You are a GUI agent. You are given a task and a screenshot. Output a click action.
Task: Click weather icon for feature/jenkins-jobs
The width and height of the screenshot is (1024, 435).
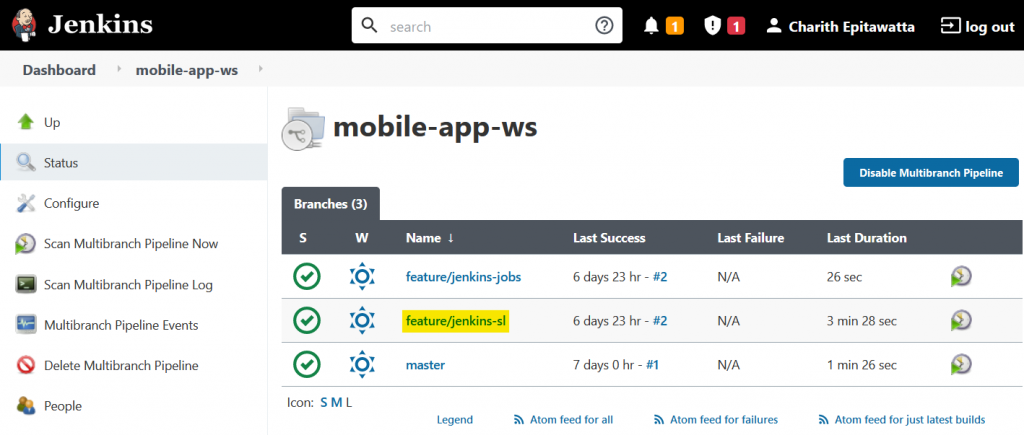pos(362,277)
